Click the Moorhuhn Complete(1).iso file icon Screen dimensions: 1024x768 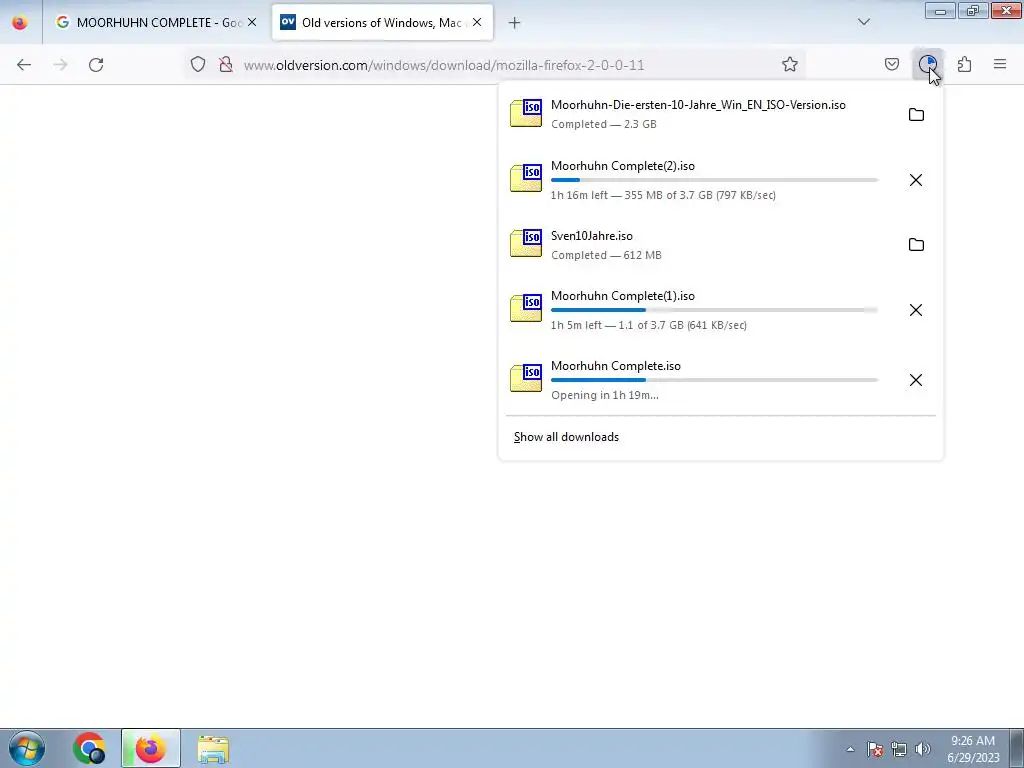coord(526,308)
